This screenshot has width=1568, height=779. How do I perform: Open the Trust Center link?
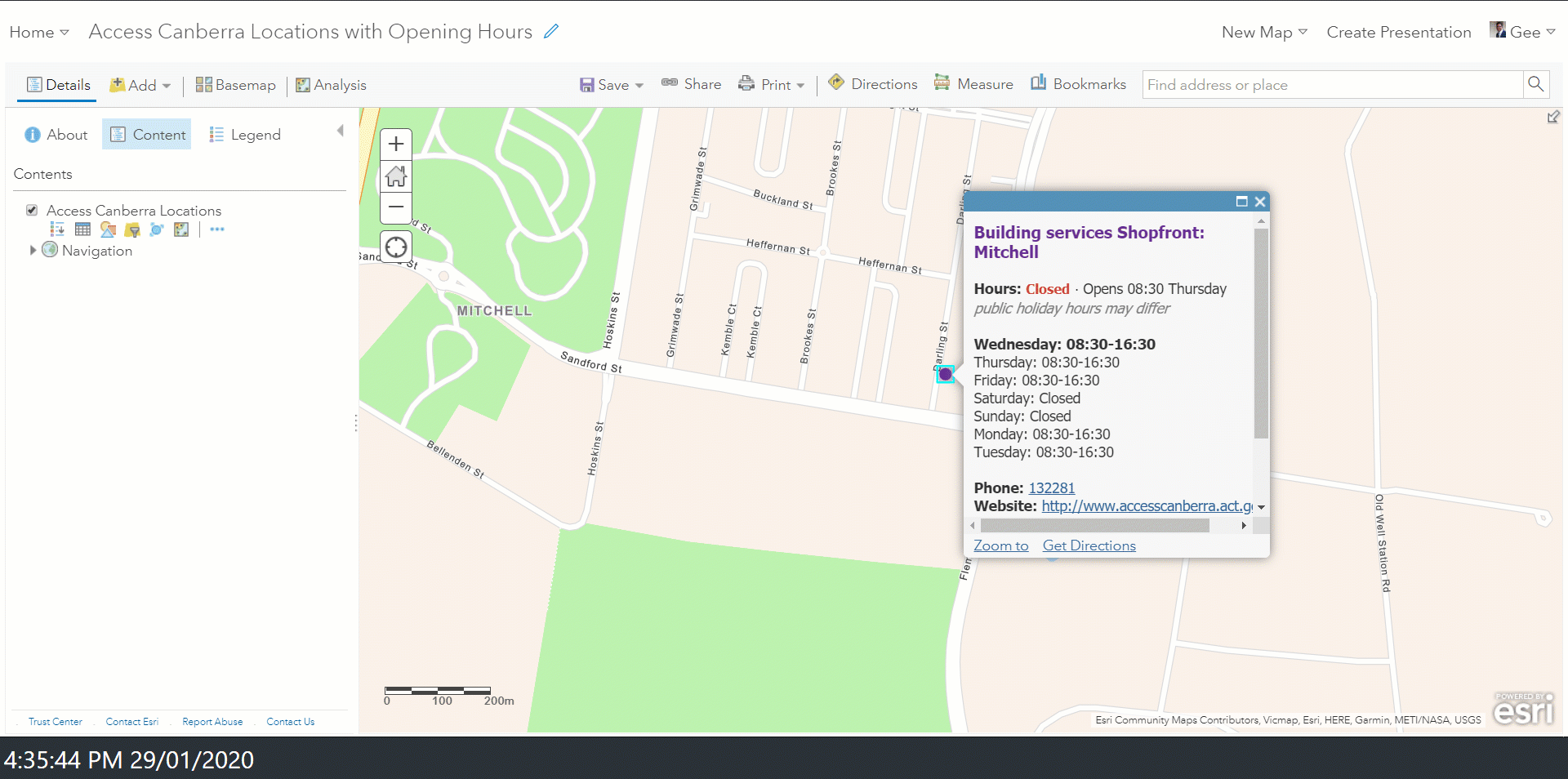pyautogui.click(x=56, y=722)
